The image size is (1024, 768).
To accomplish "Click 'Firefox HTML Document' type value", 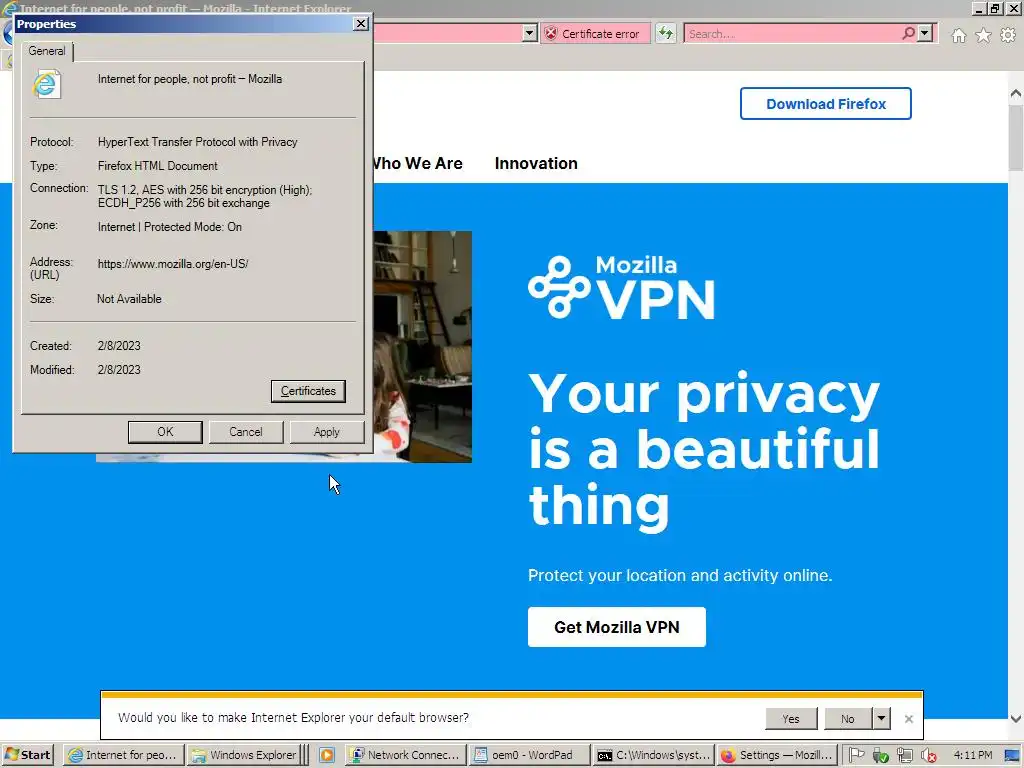I will 157,166.
